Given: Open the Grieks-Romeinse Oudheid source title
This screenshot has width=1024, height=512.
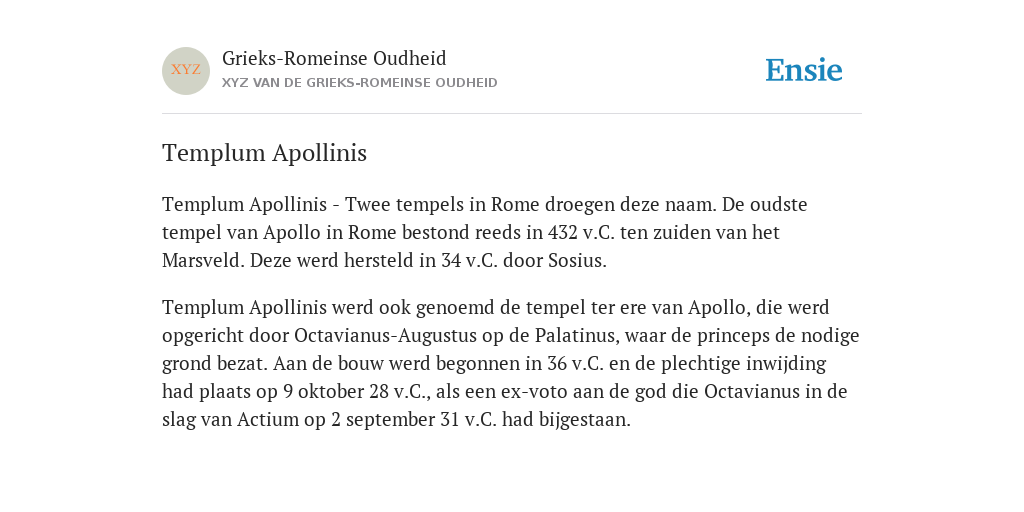Looking at the screenshot, I should [x=334, y=59].
